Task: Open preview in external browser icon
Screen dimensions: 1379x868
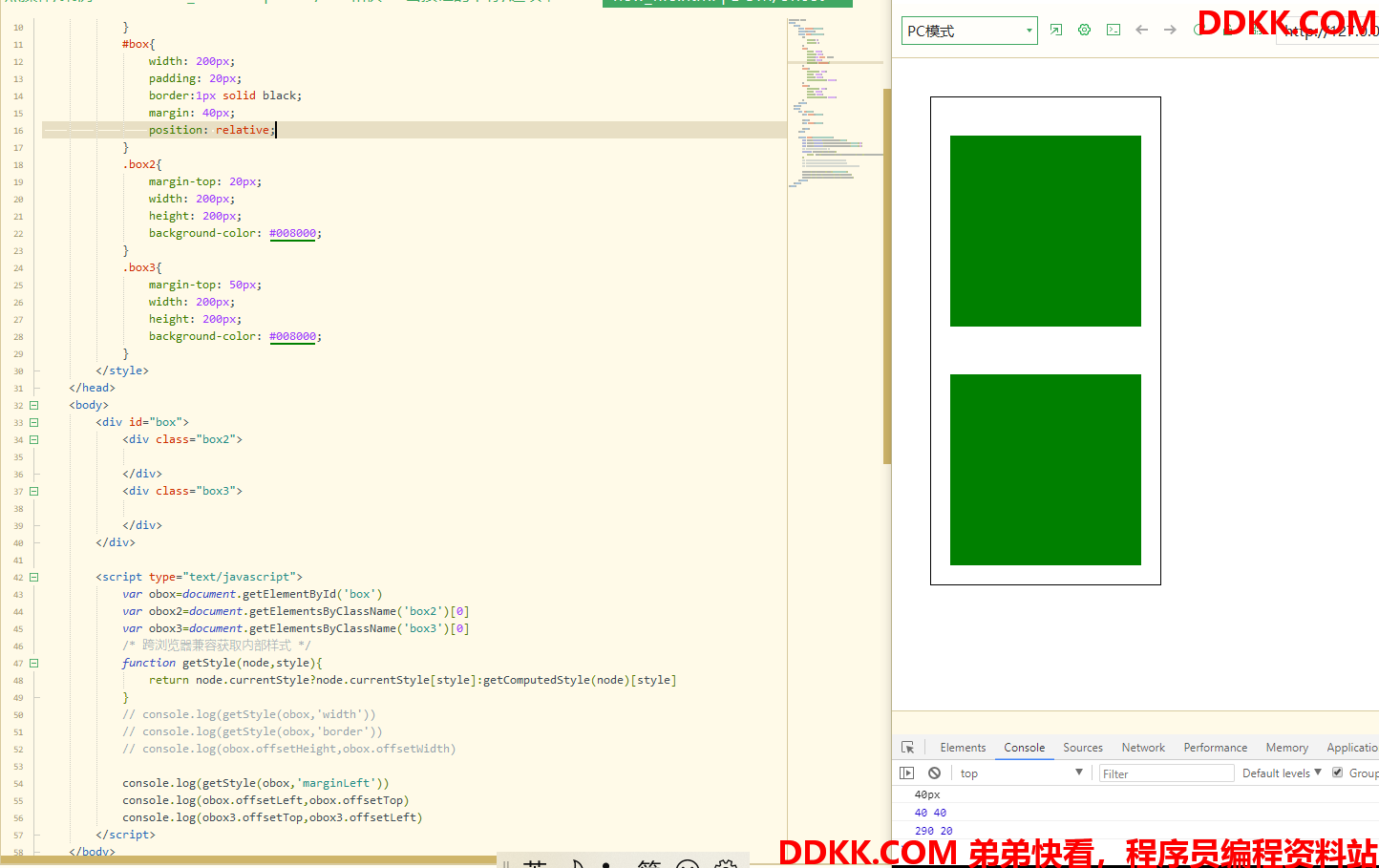Action: coord(1055,30)
